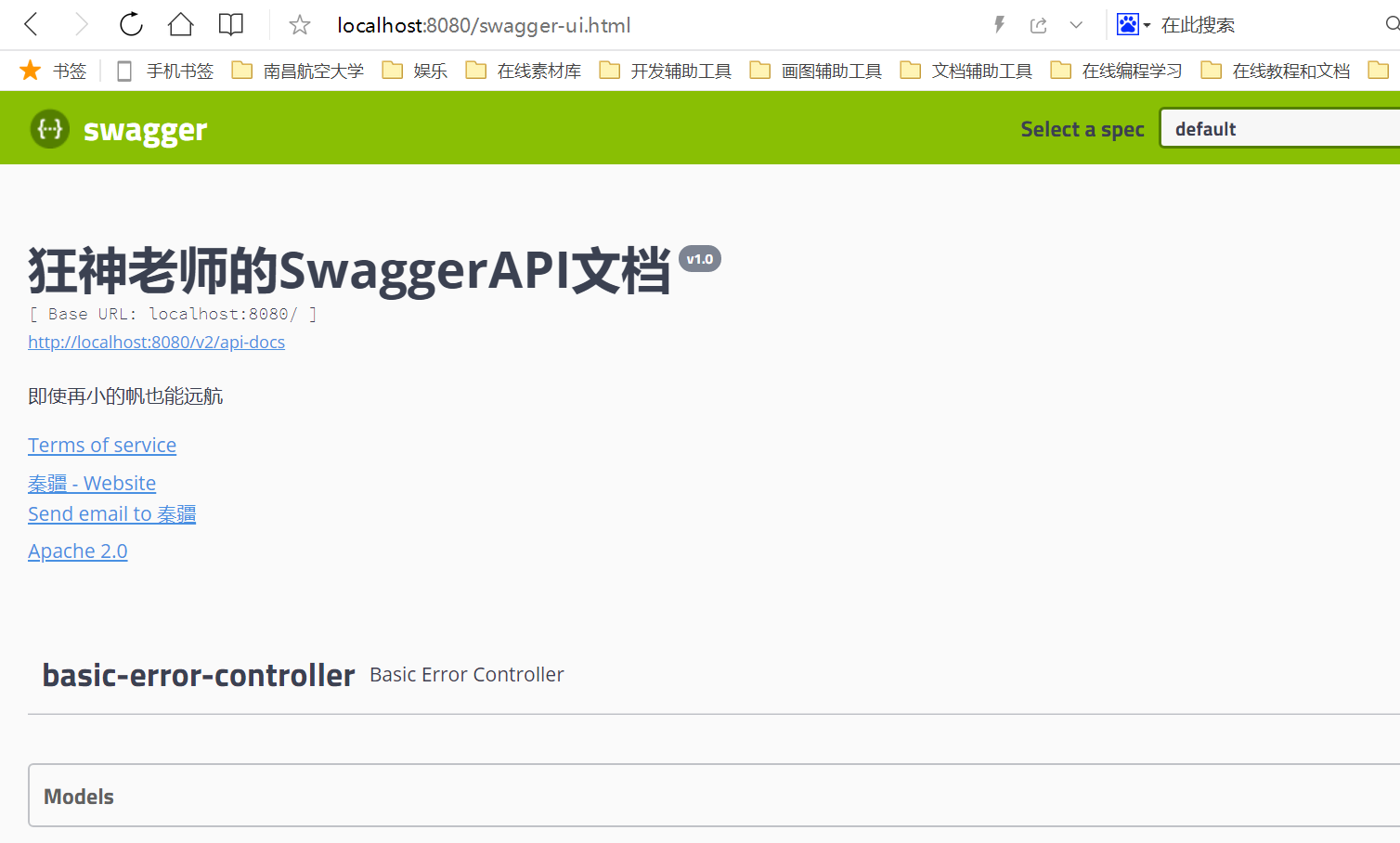Open the 画图辅助工具 bookmark folder
The width and height of the screenshot is (1400, 843).
click(x=816, y=71)
